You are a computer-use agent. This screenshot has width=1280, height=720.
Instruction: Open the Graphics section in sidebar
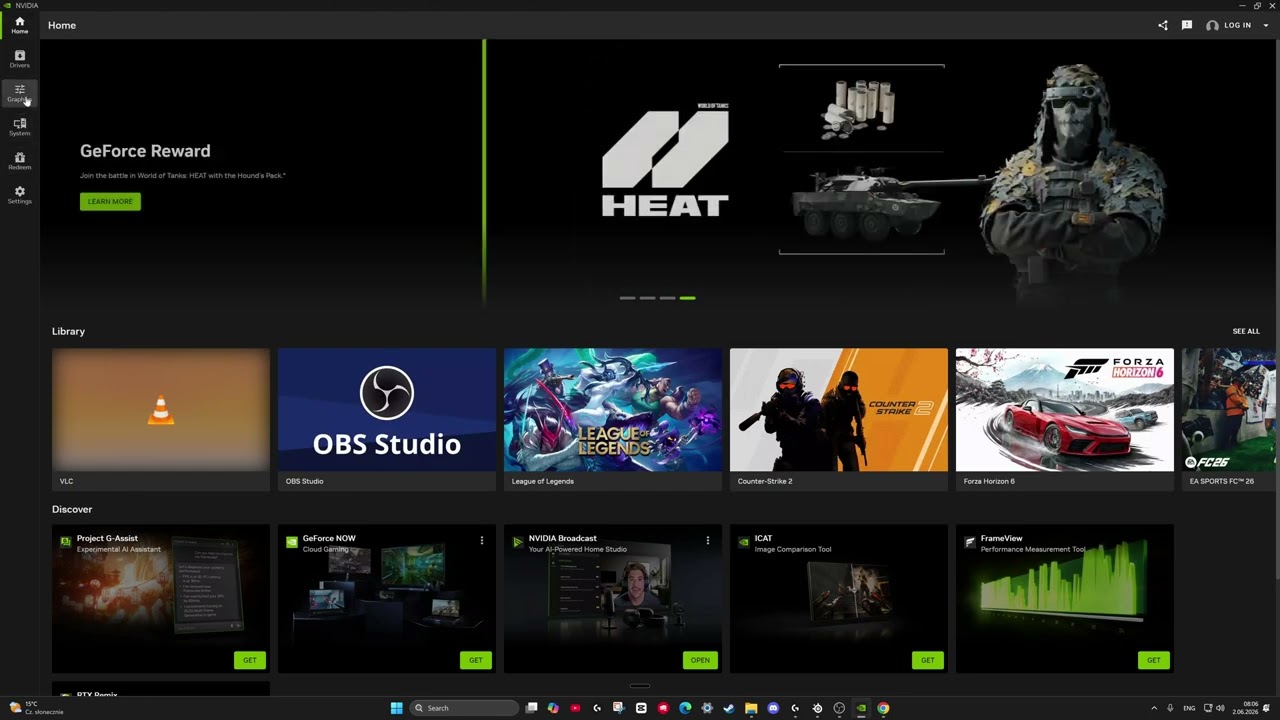tap(19, 93)
